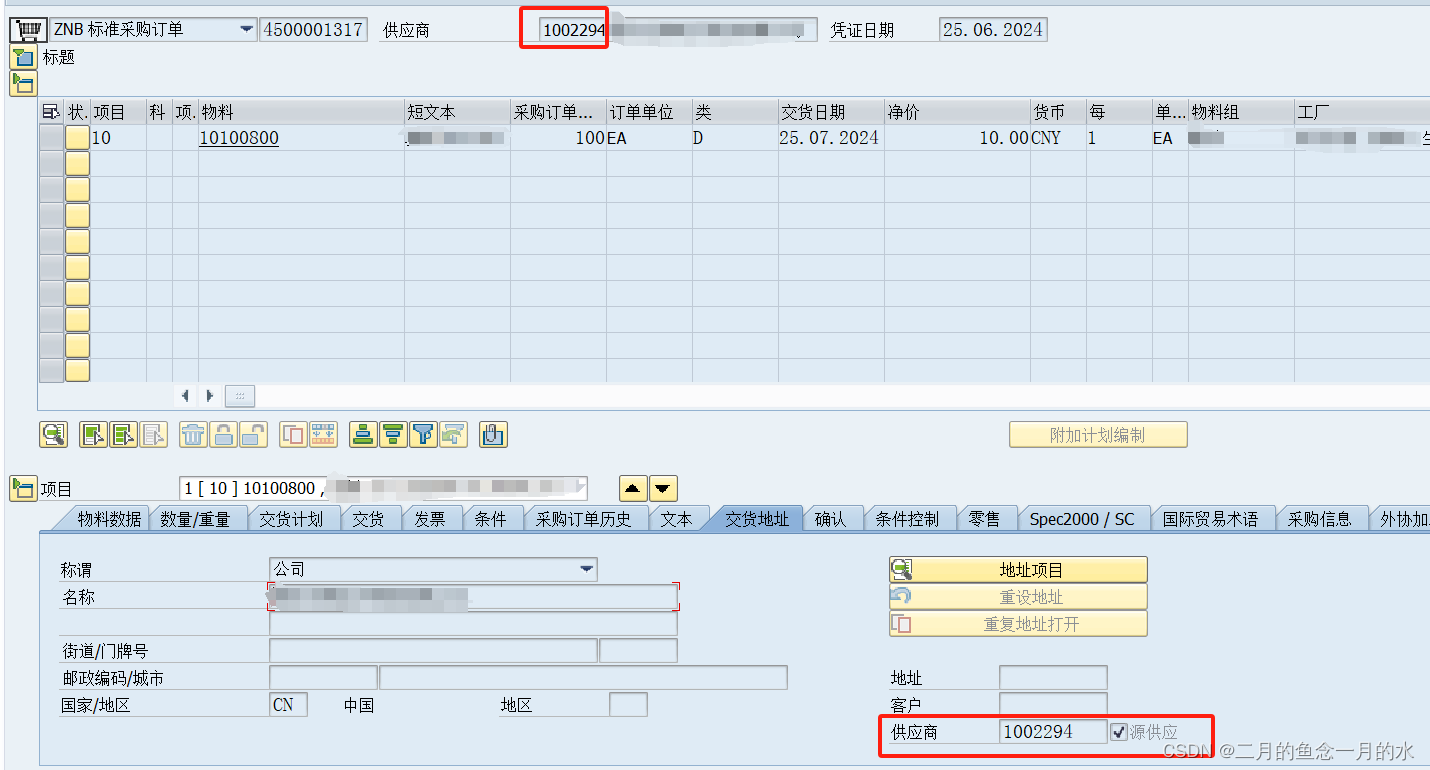Image resolution: width=1430 pixels, height=770 pixels.
Task: Click the 街道/门牌号 street input field
Action: 433,651
